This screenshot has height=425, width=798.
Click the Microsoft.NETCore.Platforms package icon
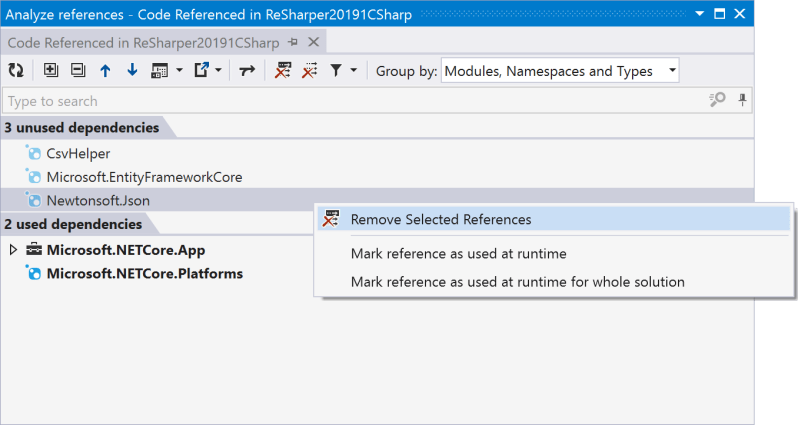tap(34, 273)
